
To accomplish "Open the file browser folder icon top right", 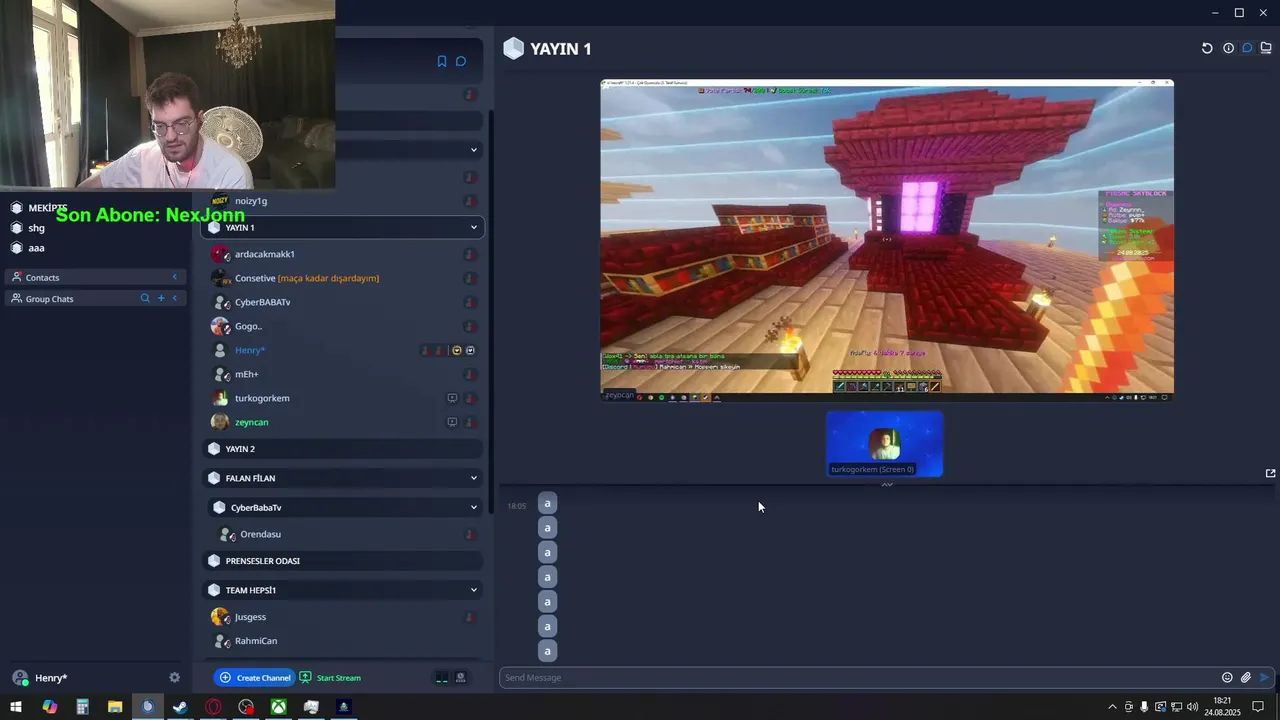I will (1266, 48).
